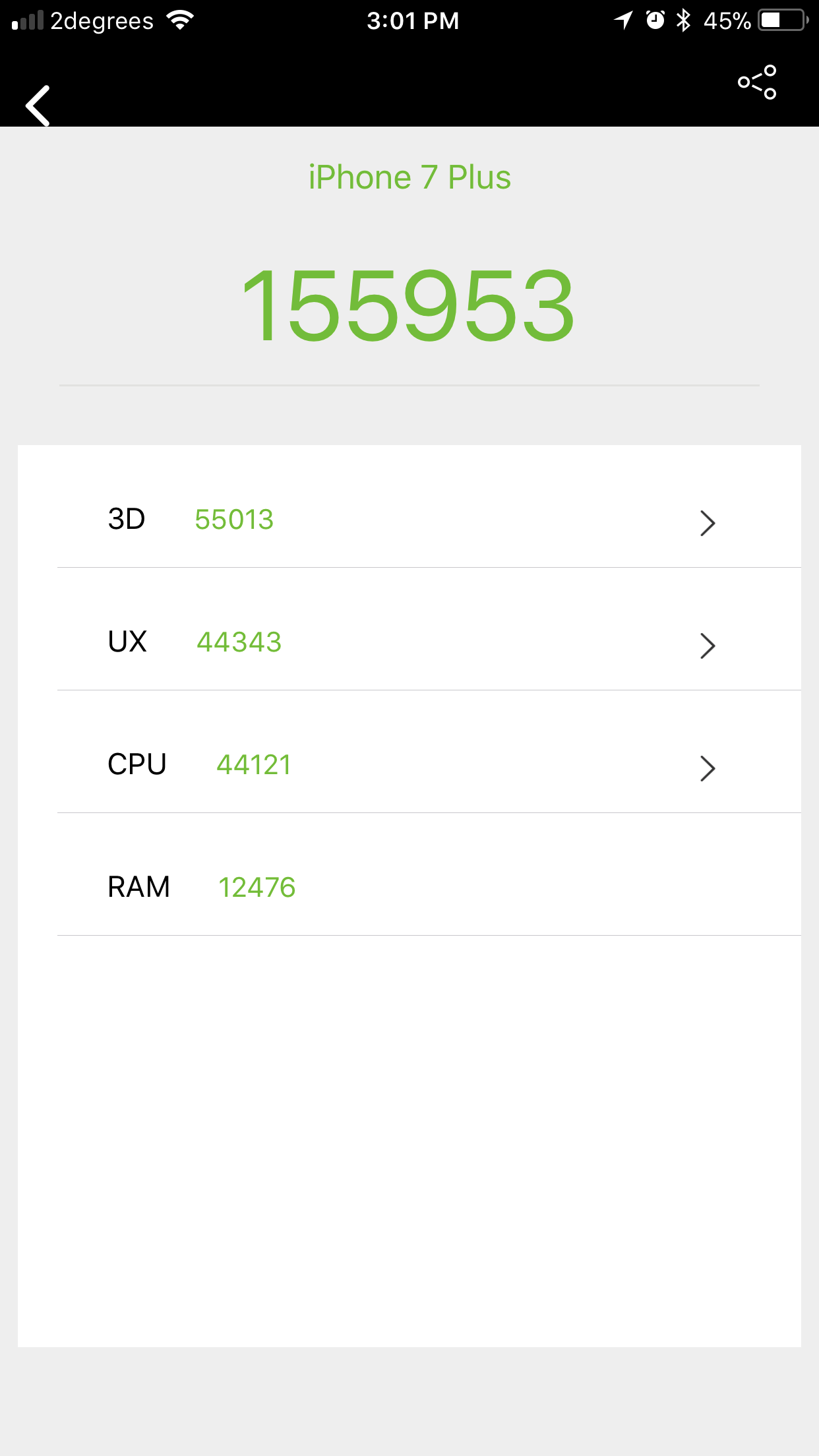Expand the 3D score details chevron
This screenshot has height=1456, width=819.
click(708, 523)
